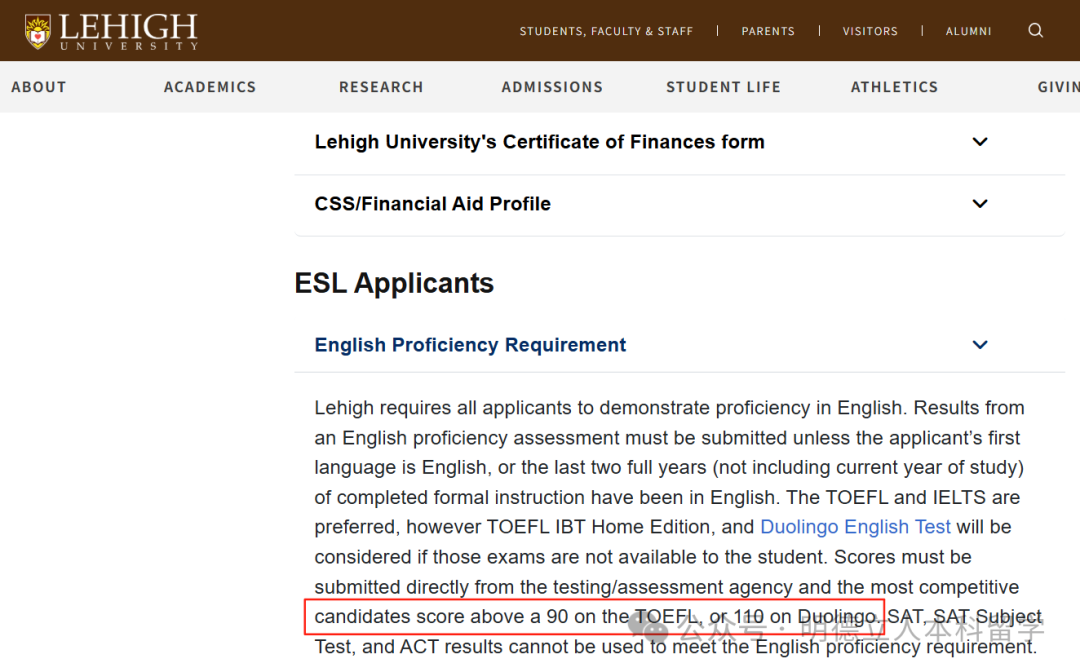Image resolution: width=1080 pixels, height=672 pixels.
Task: Expand the CSS/Financial Aid Profile chevron
Action: click(x=980, y=204)
